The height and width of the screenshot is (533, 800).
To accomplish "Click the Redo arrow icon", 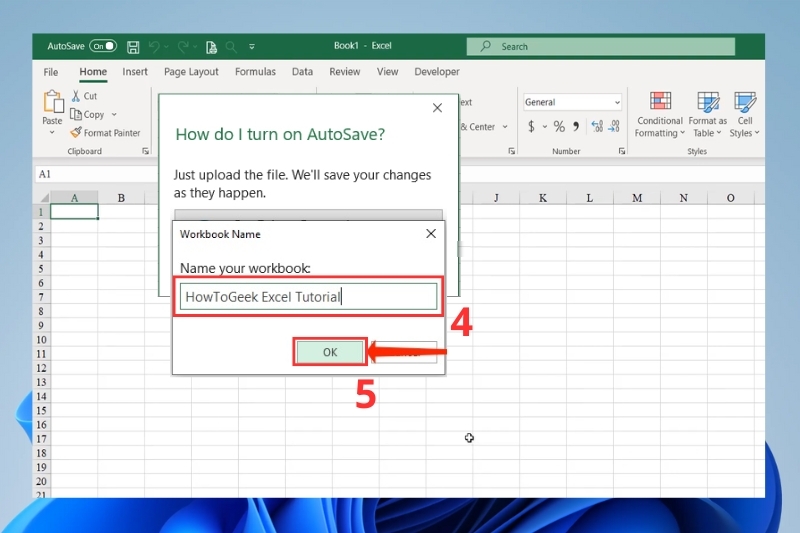I will point(183,47).
